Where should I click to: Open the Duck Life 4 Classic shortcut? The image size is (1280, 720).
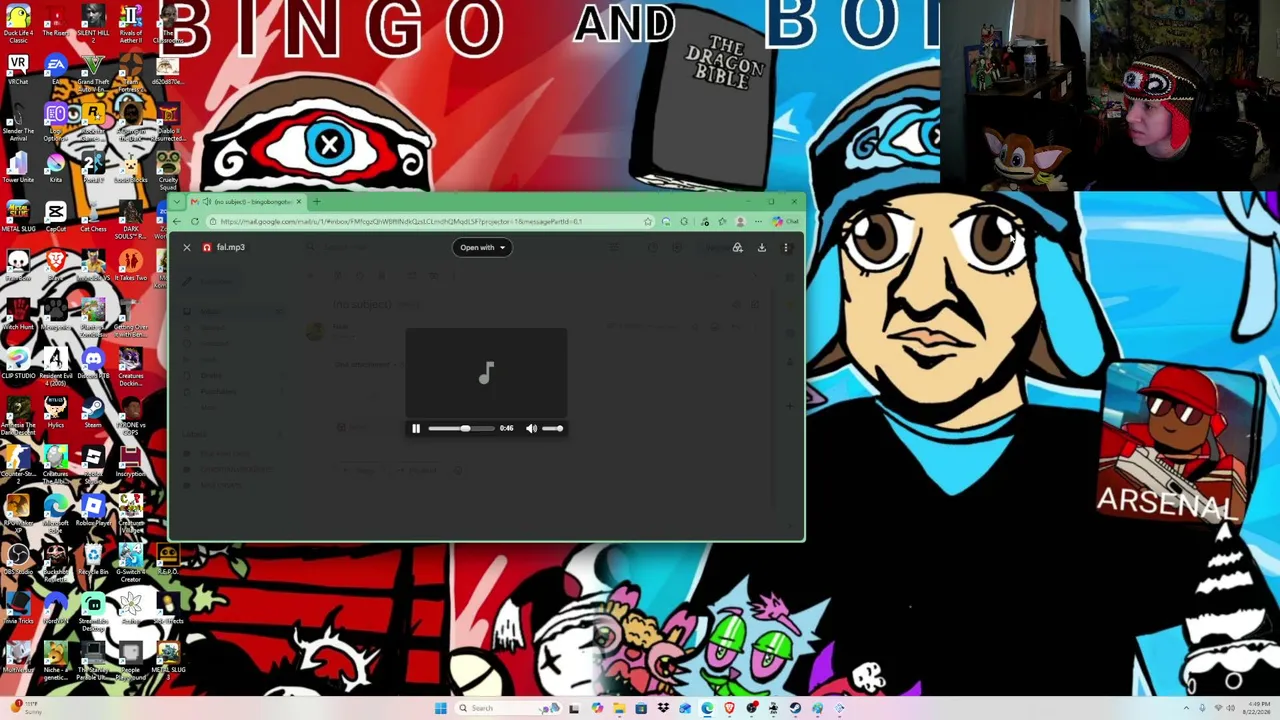click(x=18, y=24)
